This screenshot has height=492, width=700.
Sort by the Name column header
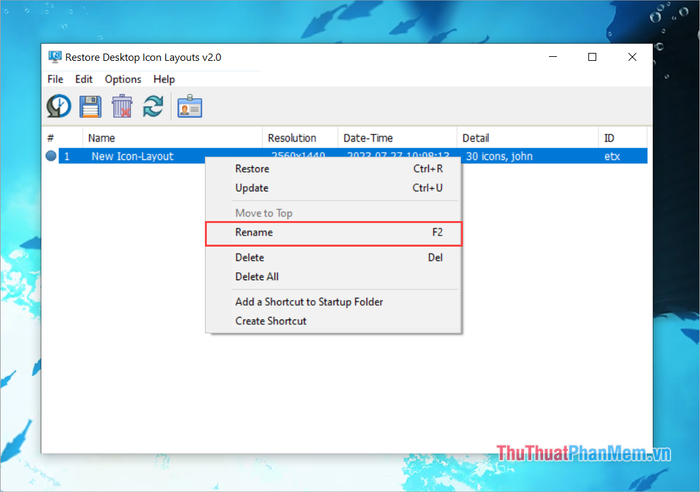[172, 138]
